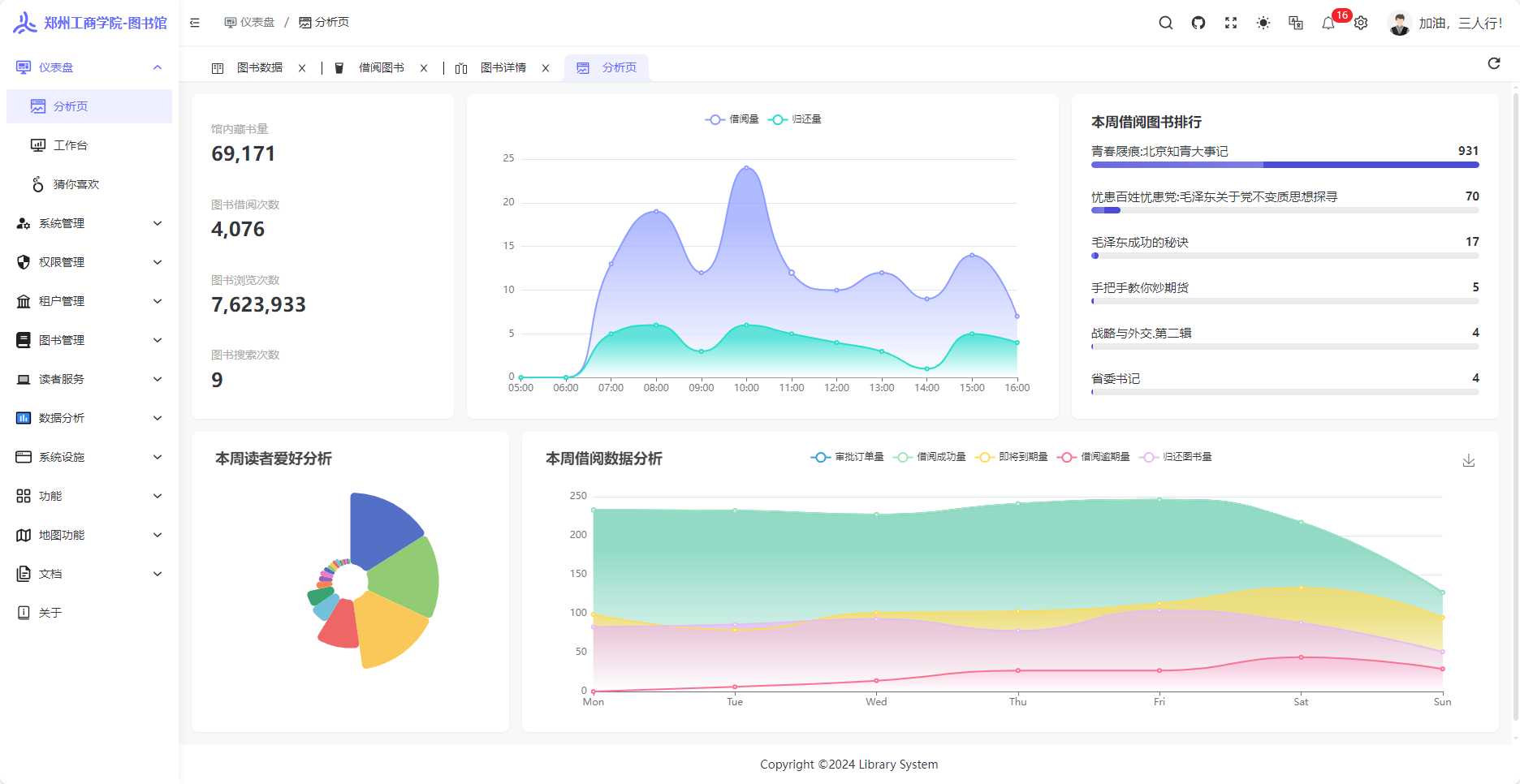The height and width of the screenshot is (784, 1520).
Task: Expand the 租户管理 menu chevron
Action: (x=158, y=301)
